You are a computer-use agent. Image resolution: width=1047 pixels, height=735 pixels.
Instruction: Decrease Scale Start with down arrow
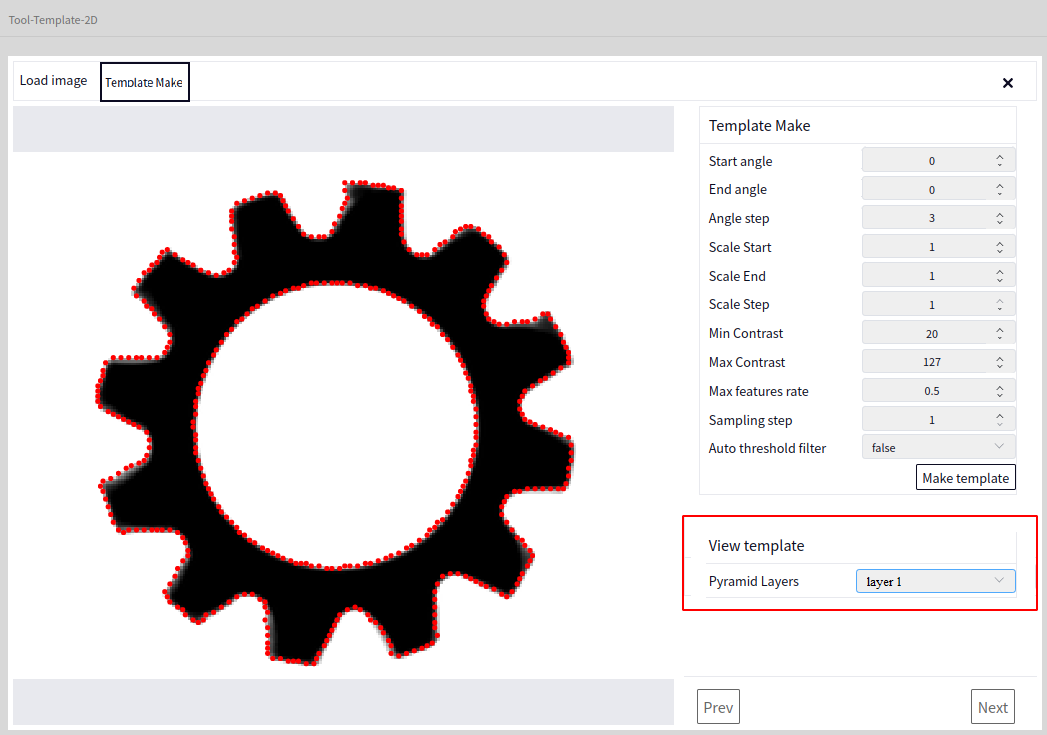pyautogui.click(x=1000, y=250)
